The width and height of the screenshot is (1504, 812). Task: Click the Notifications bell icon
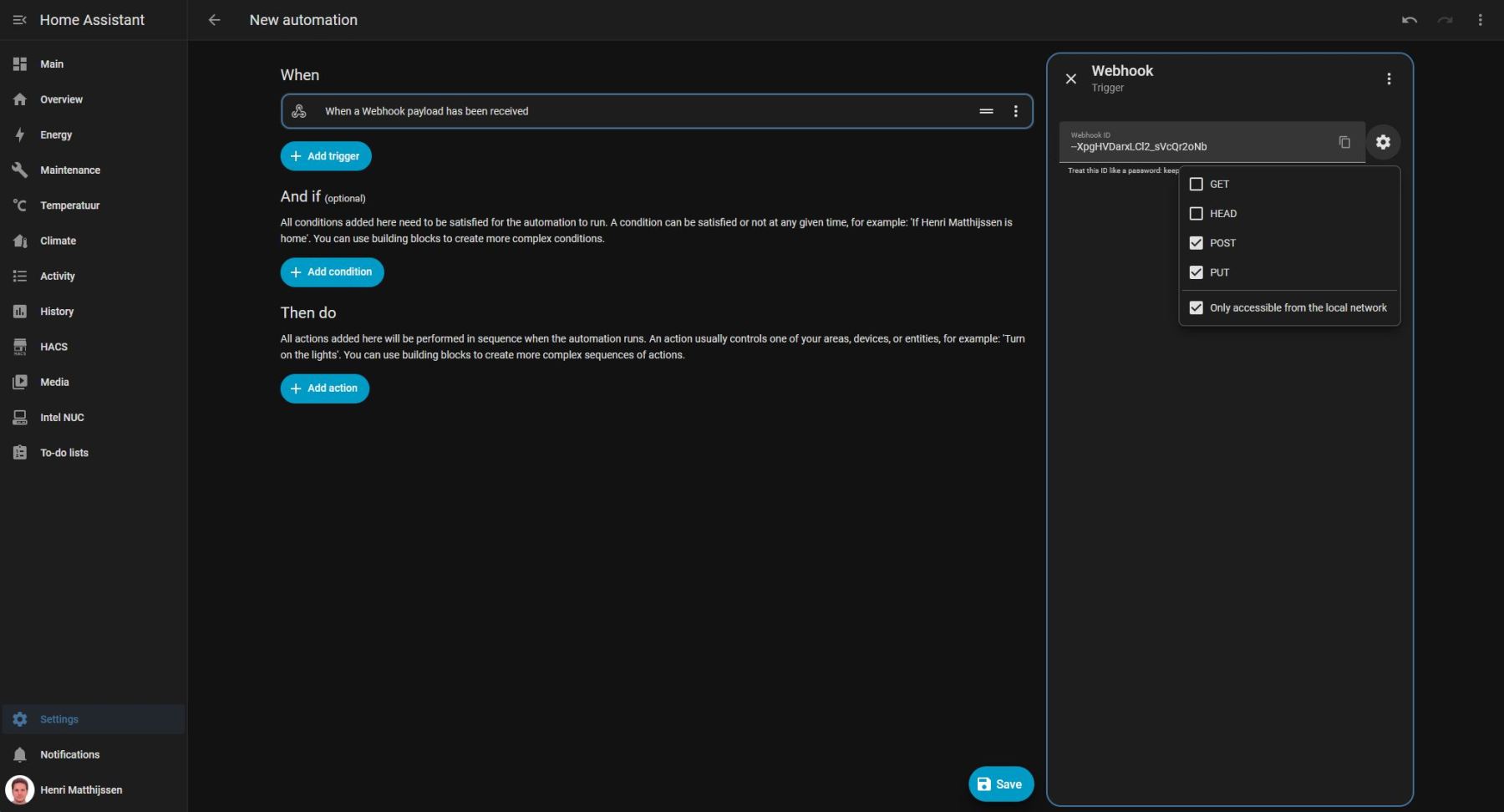20,754
